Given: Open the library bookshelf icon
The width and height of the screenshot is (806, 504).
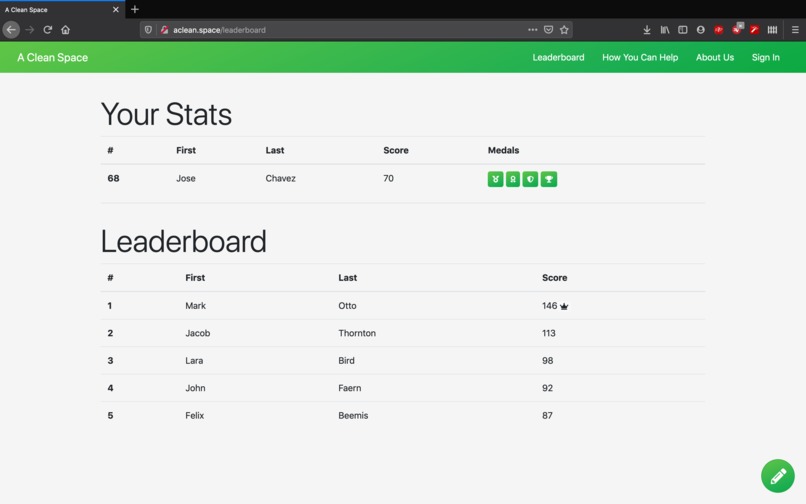Looking at the screenshot, I should [x=665, y=30].
